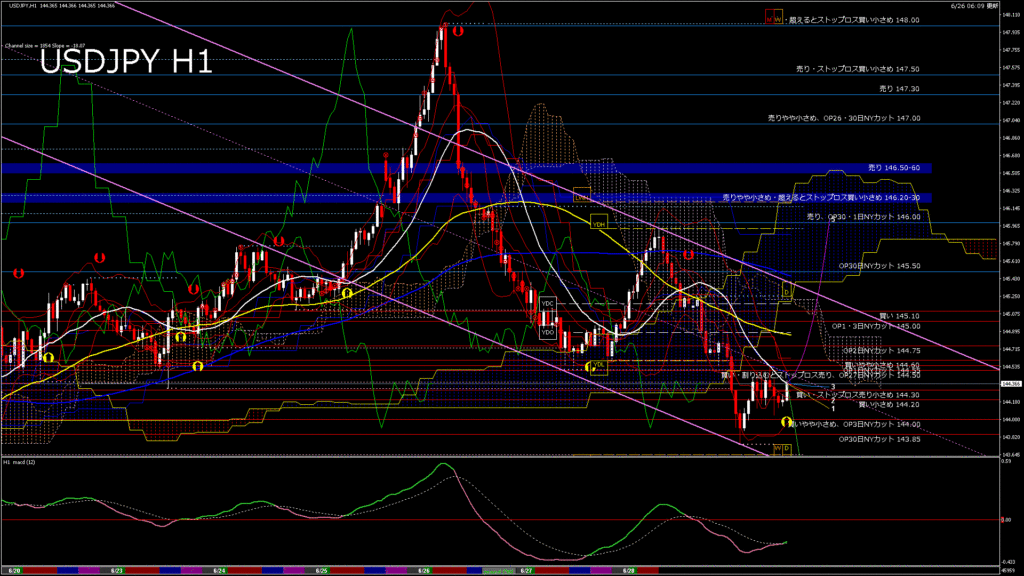This screenshot has width=1024, height=576.
Task: Click the H1 macd (12) indicator label
Action: tap(19, 462)
